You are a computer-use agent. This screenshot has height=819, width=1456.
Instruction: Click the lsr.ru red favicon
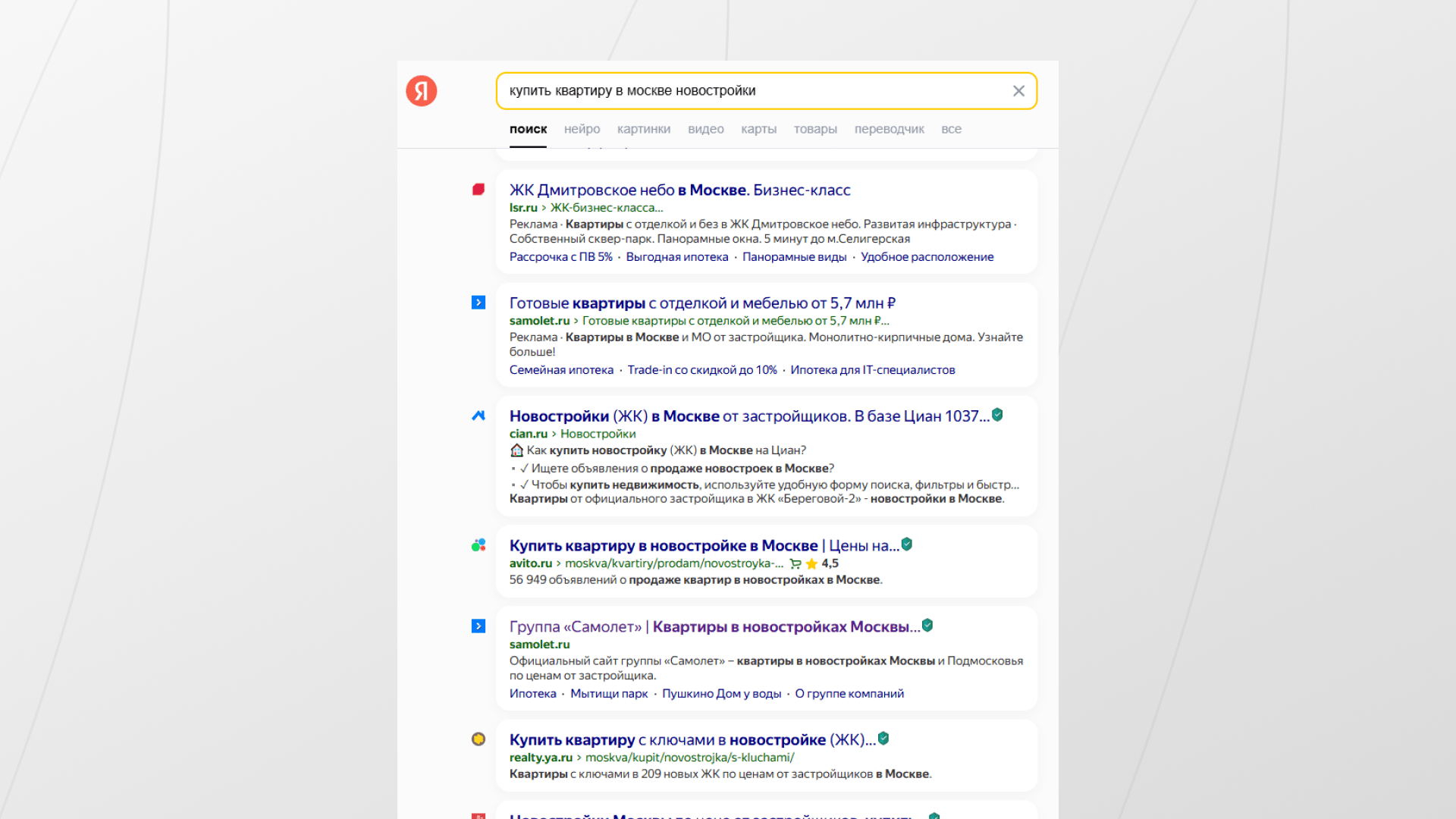479,190
